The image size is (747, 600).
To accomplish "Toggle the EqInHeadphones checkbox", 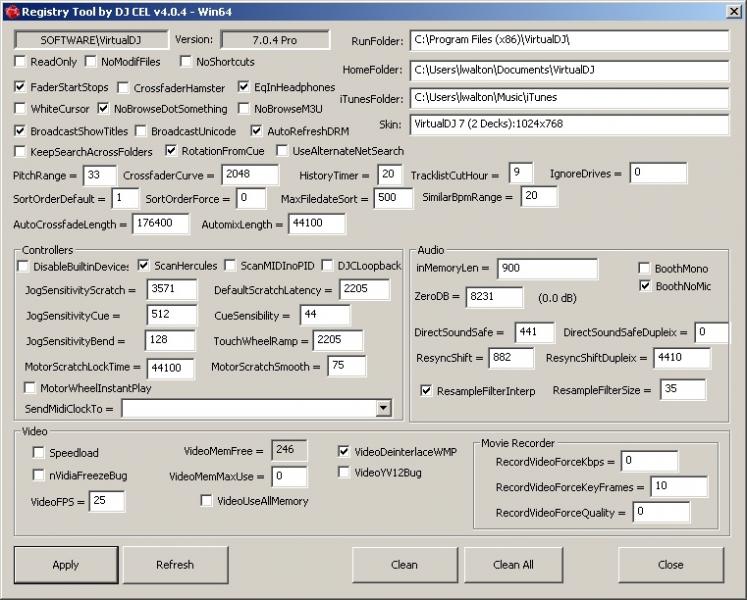I will (x=244, y=87).
